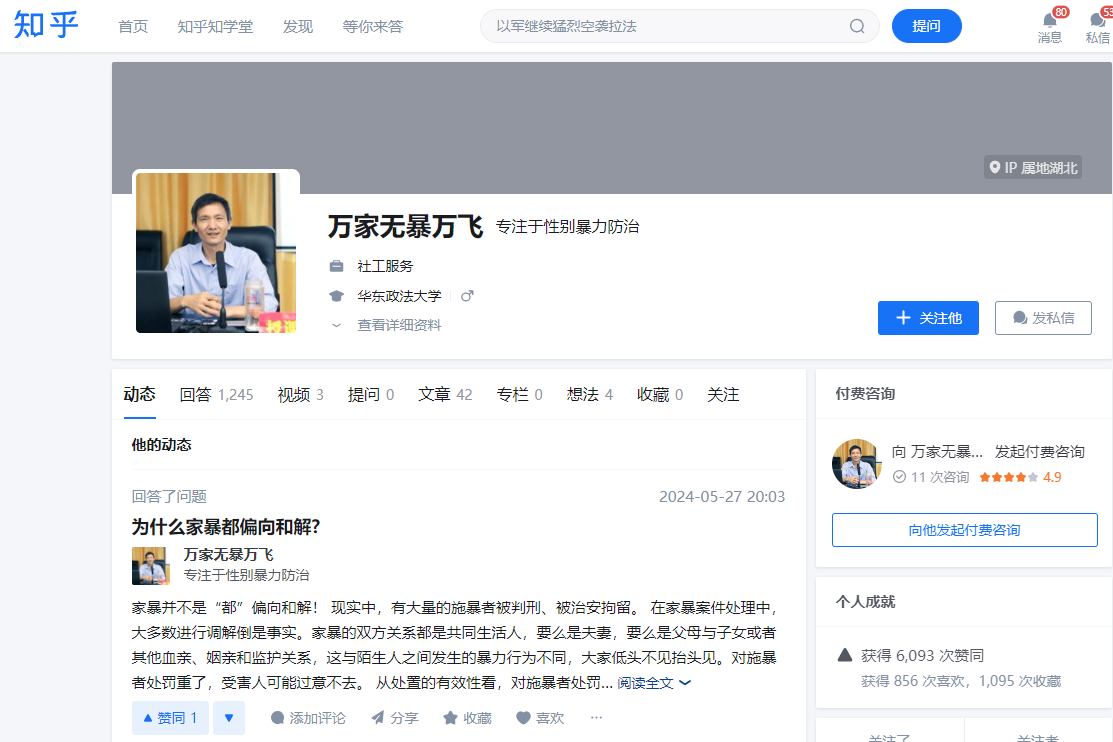Open the 私信 messages icon

(x=1097, y=22)
